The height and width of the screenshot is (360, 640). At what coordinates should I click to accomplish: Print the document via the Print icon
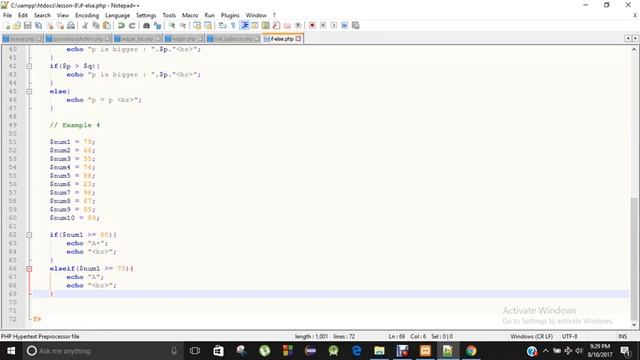pos(71,25)
